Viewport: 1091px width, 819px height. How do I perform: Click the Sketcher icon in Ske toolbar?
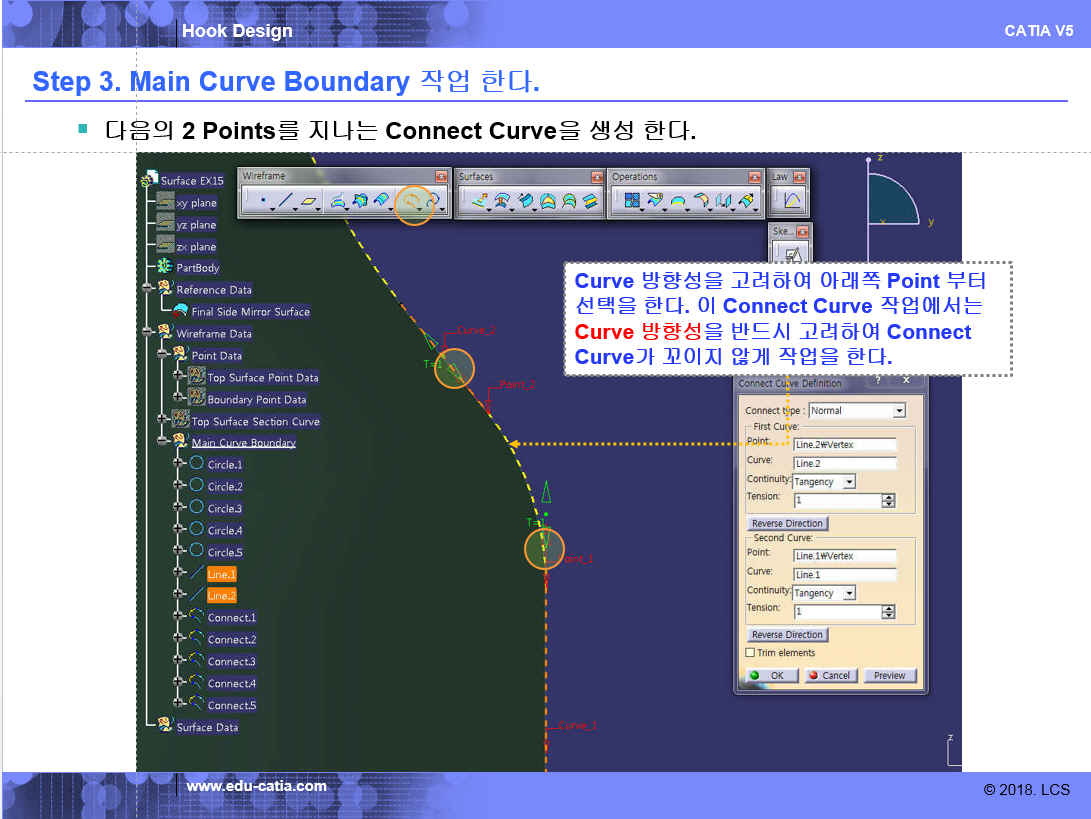coord(792,254)
